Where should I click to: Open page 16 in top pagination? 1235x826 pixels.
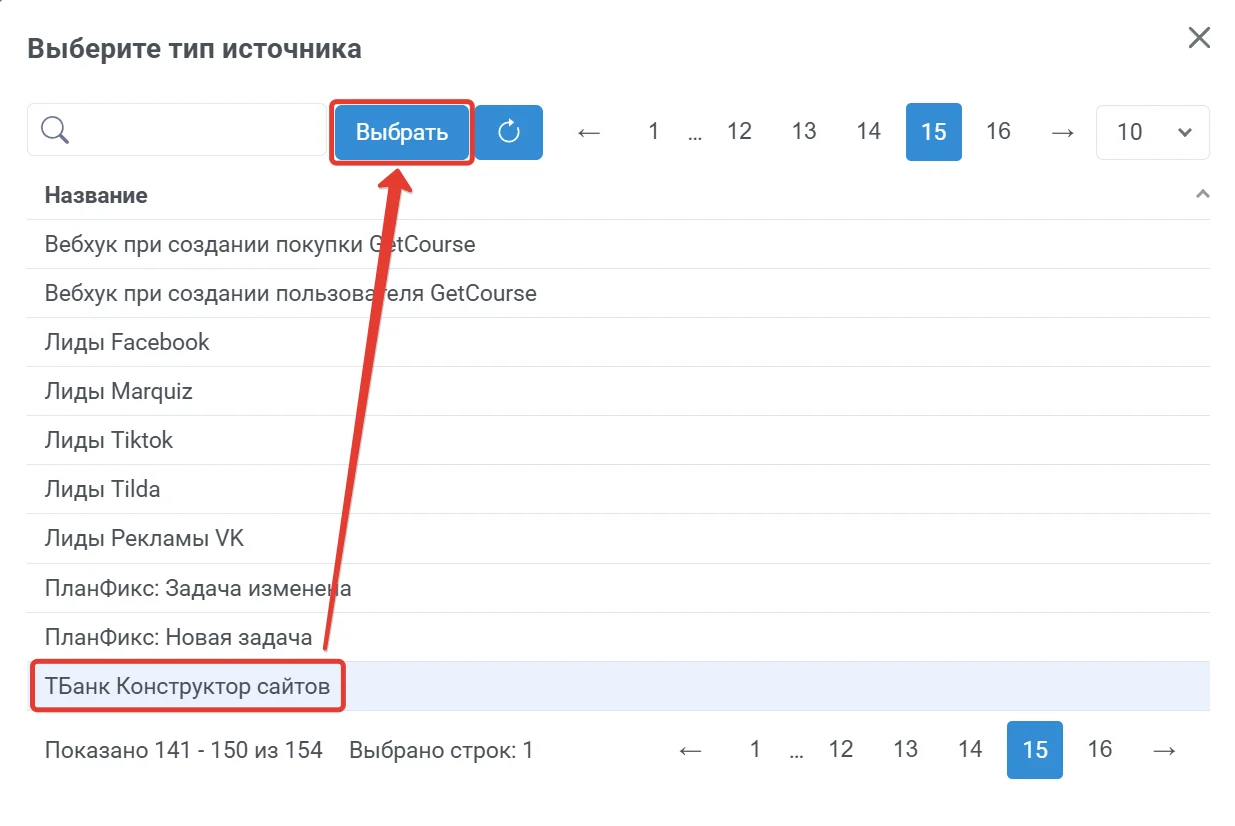tap(998, 131)
